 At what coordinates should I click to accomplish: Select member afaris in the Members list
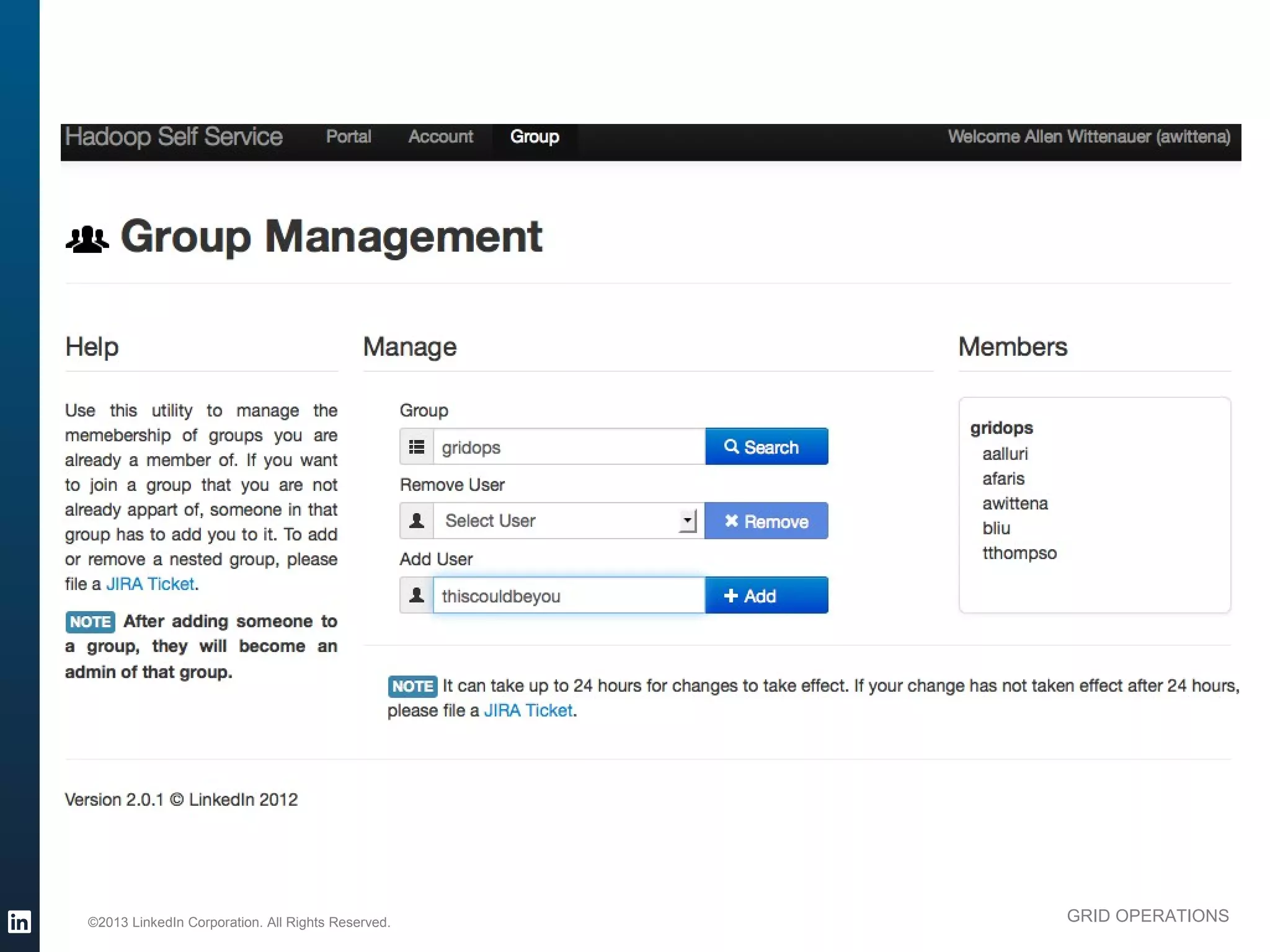pyautogui.click(x=1003, y=478)
